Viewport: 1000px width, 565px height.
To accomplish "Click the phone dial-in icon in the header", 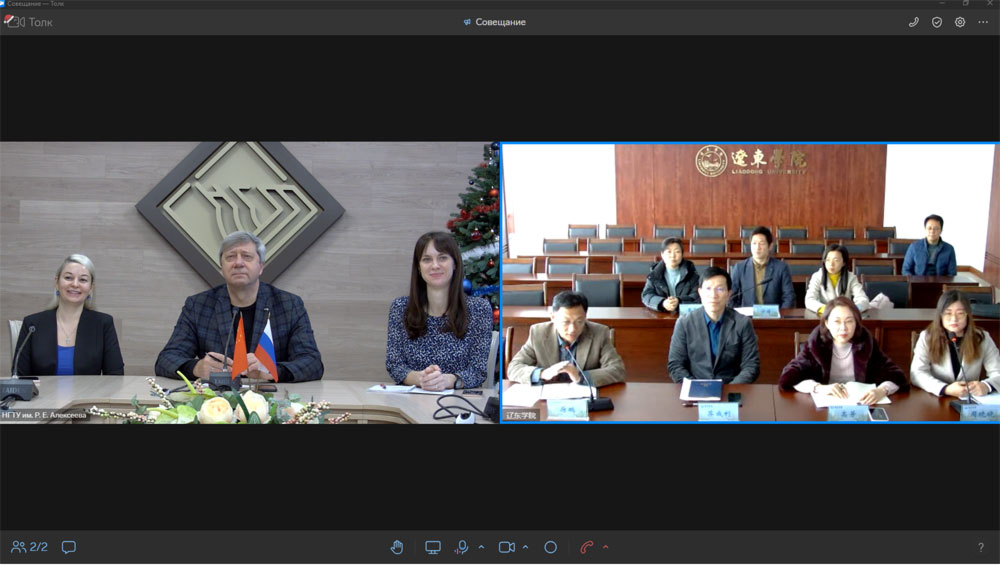I will click(914, 22).
